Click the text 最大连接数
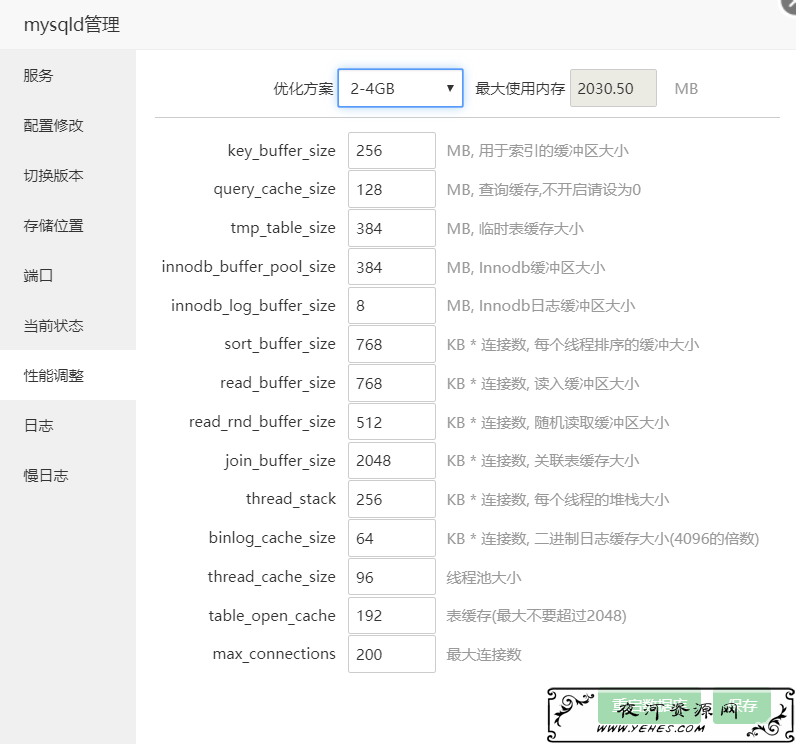The height and width of the screenshot is (744, 796). click(484, 655)
